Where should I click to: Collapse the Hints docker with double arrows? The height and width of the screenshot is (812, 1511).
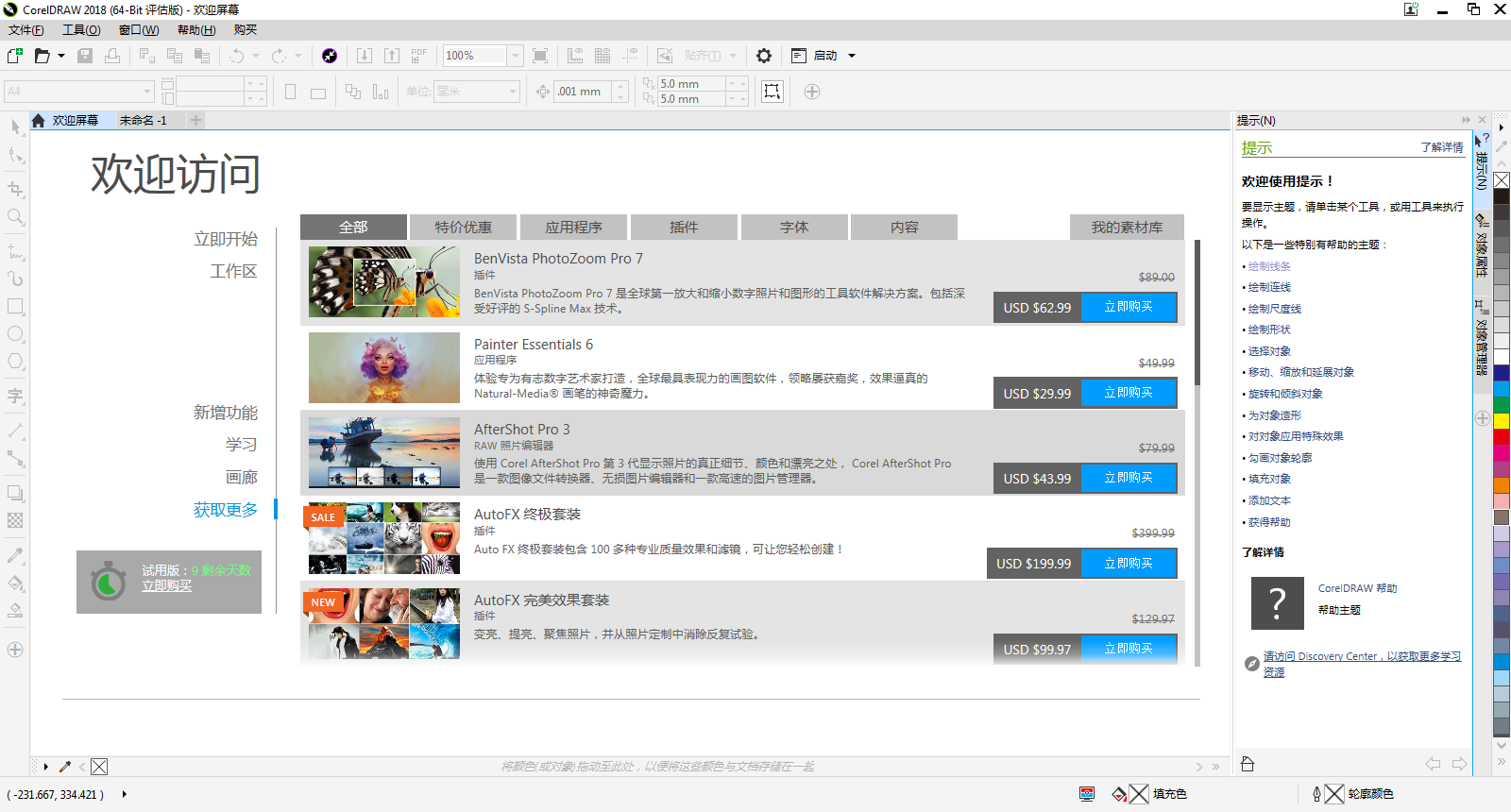coord(1466,120)
